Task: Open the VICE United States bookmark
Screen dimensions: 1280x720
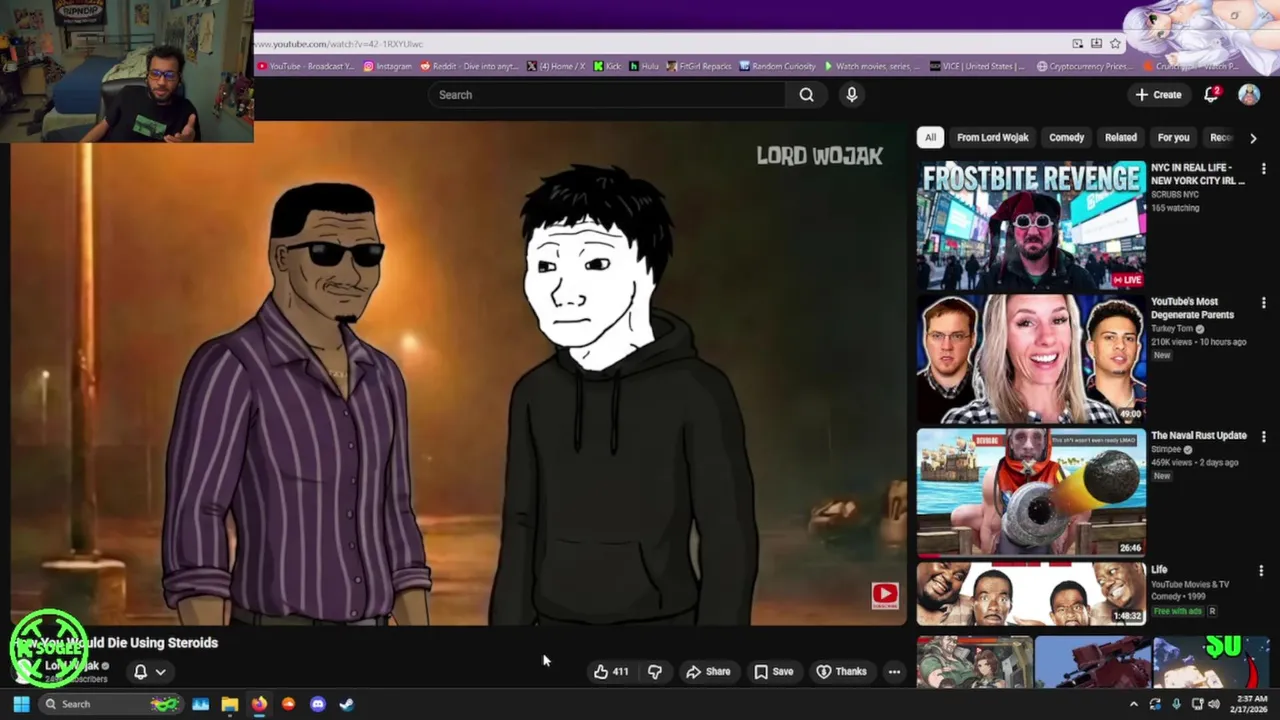Action: point(977,66)
